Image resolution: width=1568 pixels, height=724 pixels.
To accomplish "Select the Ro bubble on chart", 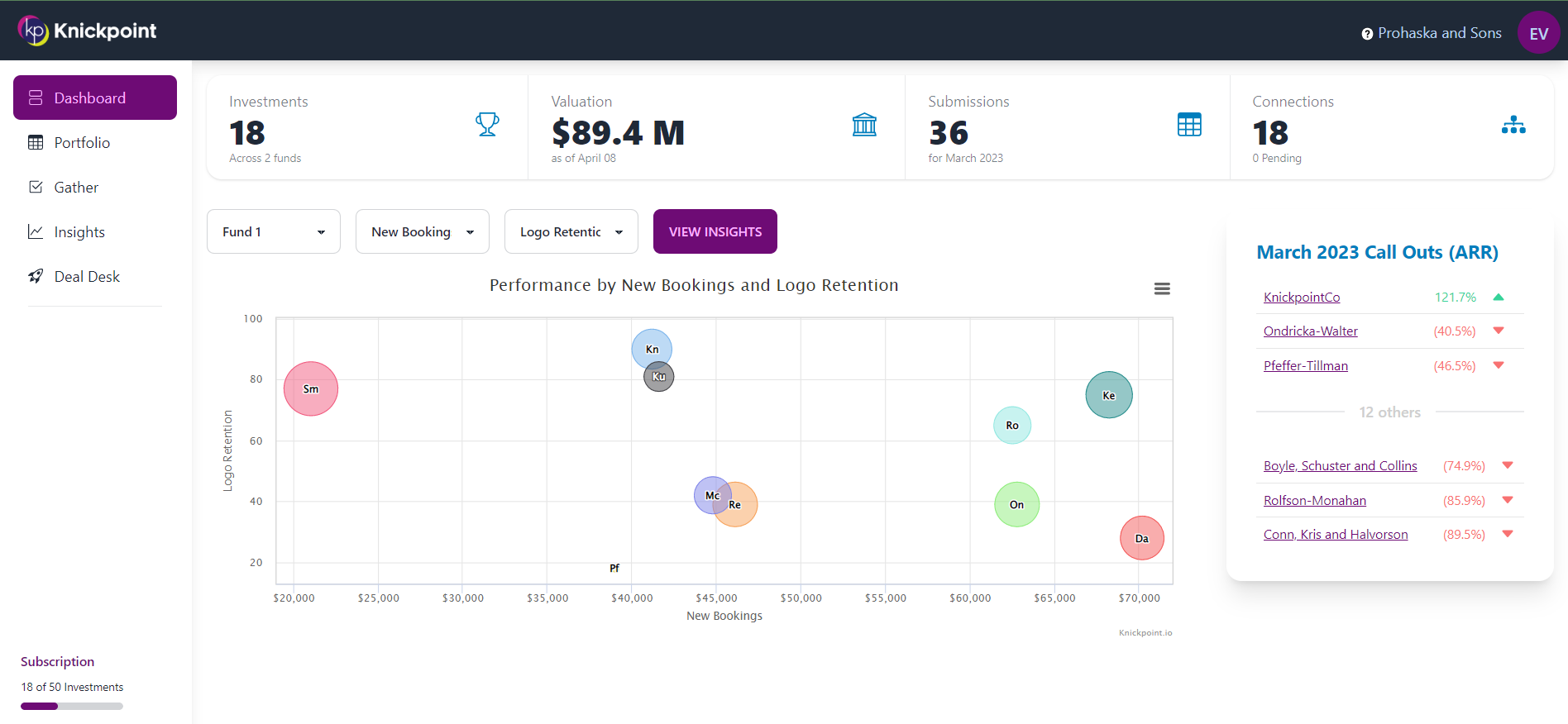I will [x=1012, y=425].
